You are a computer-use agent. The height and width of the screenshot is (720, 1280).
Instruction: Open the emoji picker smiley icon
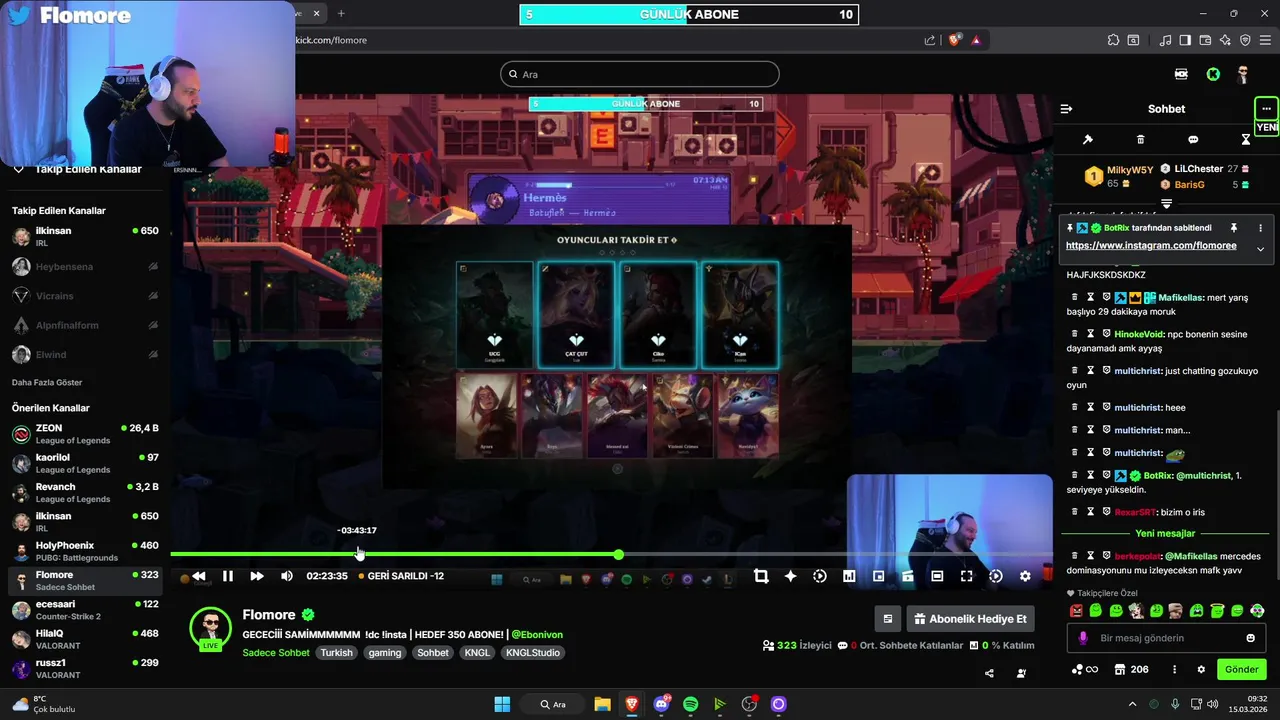click(1250, 638)
